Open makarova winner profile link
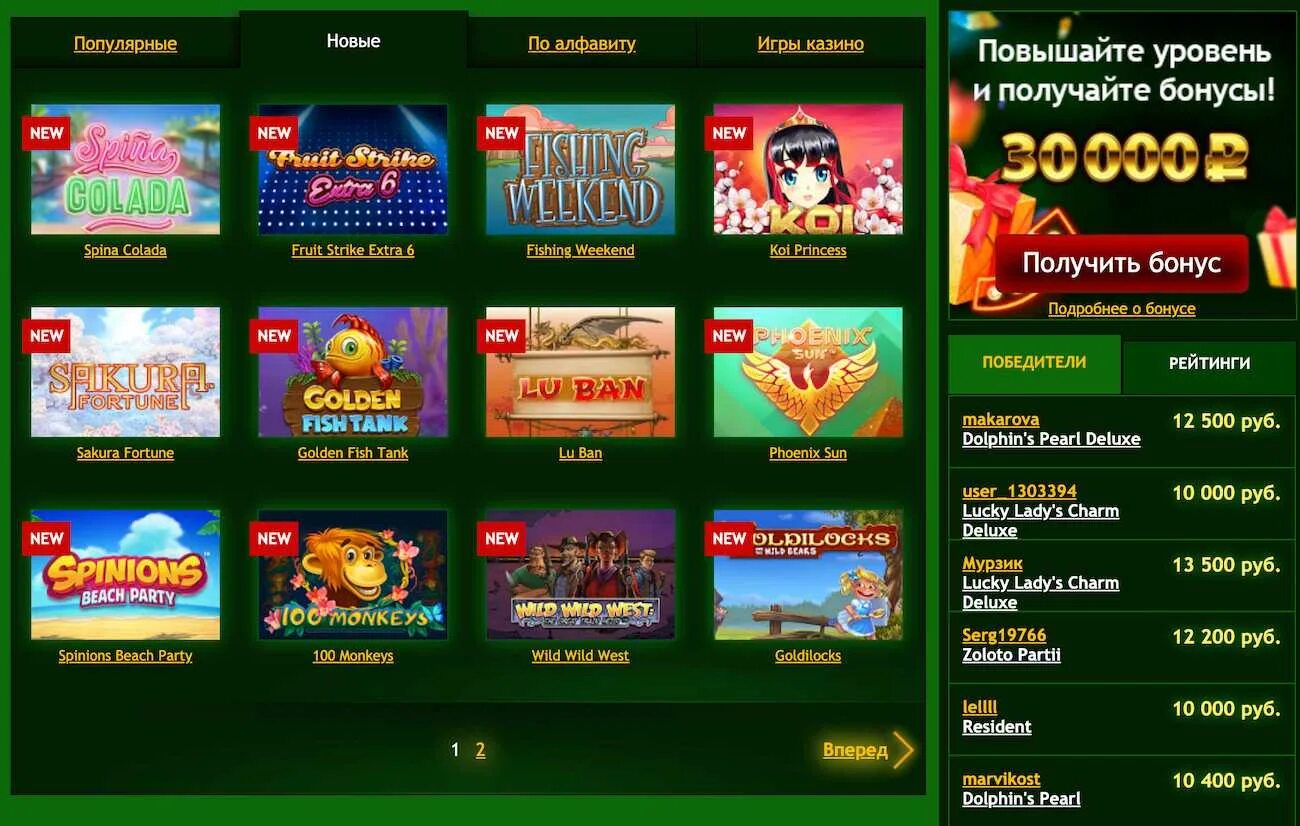The image size is (1300, 826). pyautogui.click(x=1000, y=420)
